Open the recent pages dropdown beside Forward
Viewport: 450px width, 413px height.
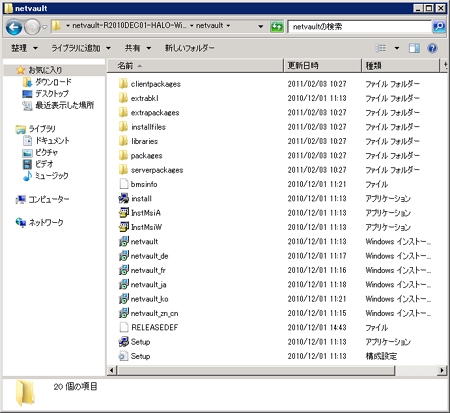point(45,27)
